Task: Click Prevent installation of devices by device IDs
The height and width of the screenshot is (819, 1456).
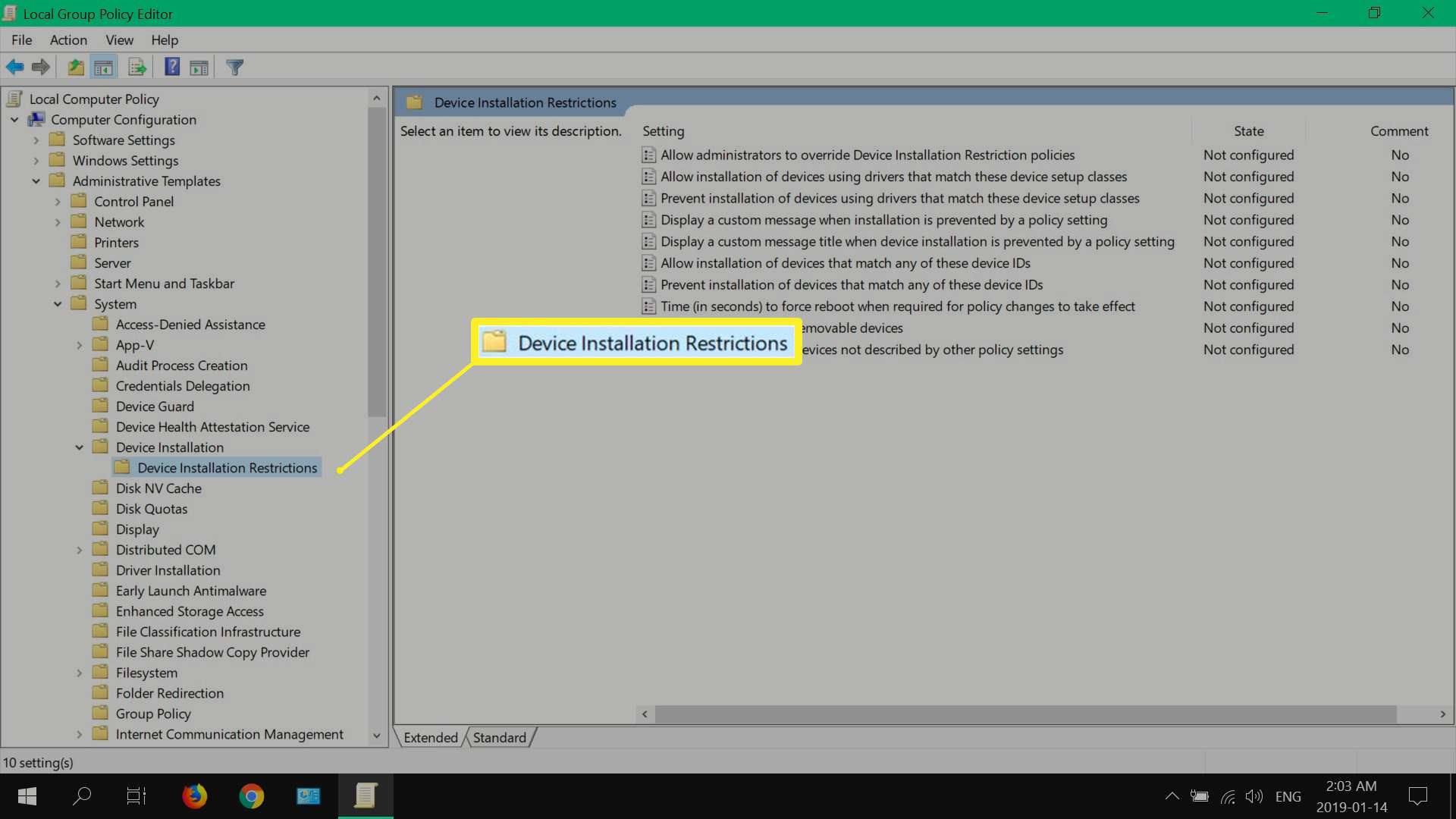Action: tap(851, 284)
